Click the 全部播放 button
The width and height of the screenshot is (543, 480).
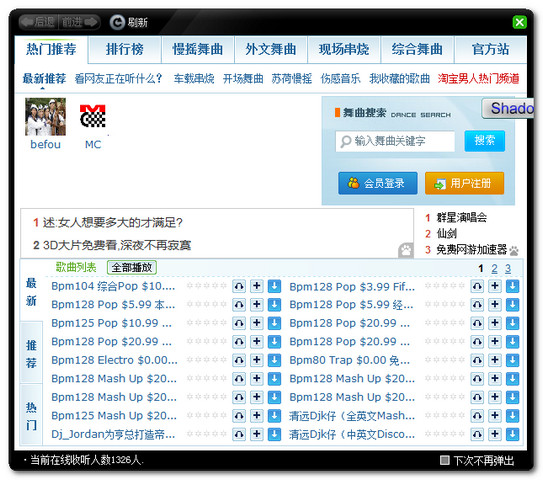pyautogui.click(x=132, y=267)
